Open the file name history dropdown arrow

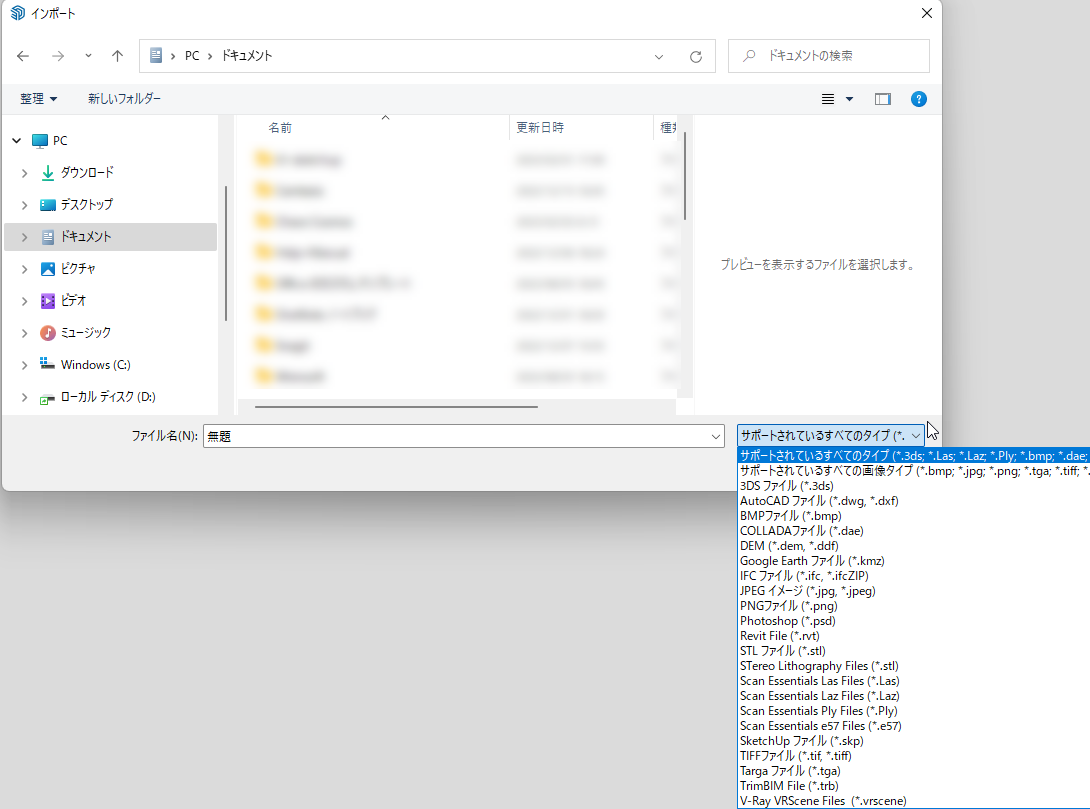point(715,436)
